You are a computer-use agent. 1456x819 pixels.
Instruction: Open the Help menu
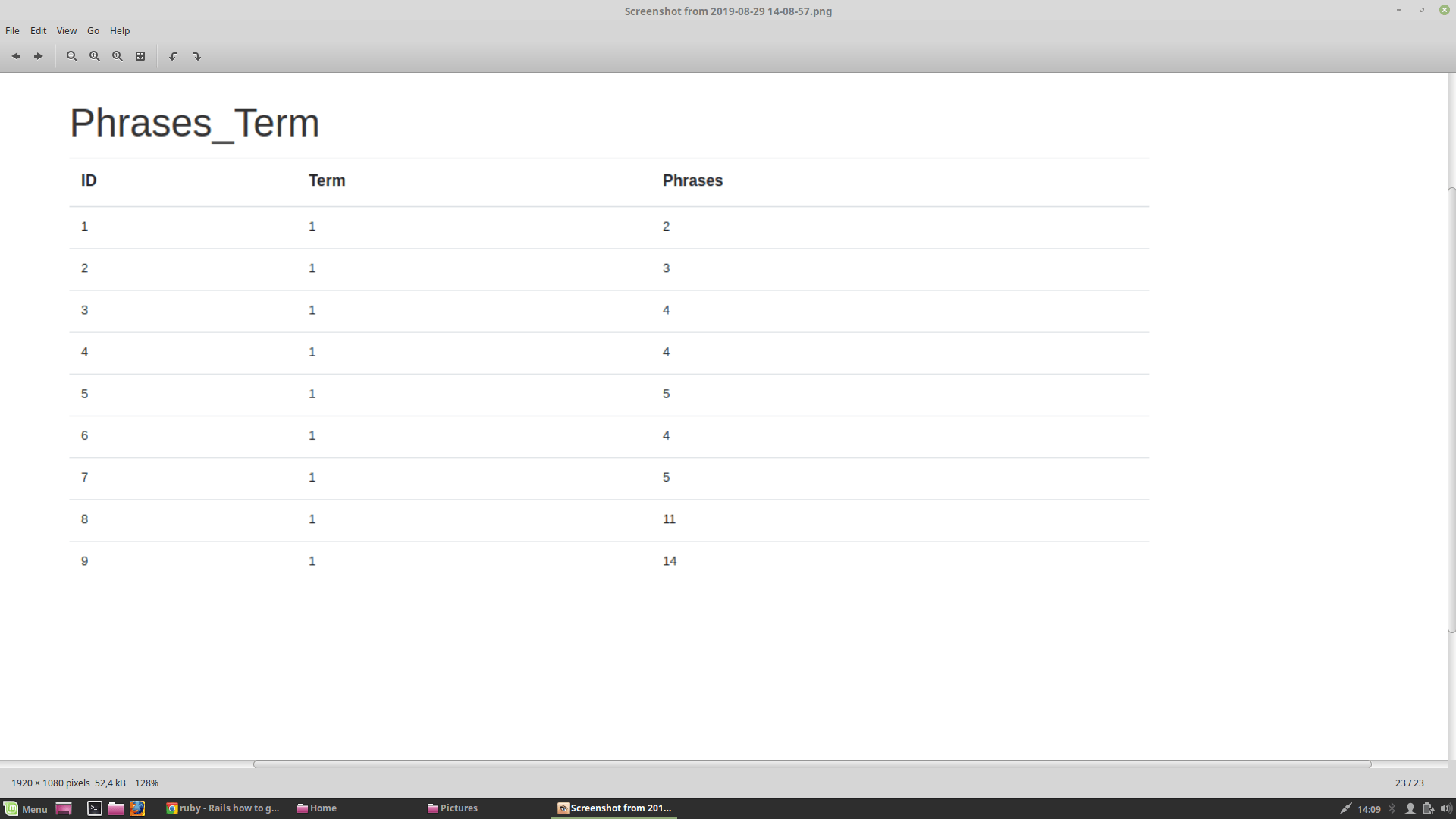120,31
